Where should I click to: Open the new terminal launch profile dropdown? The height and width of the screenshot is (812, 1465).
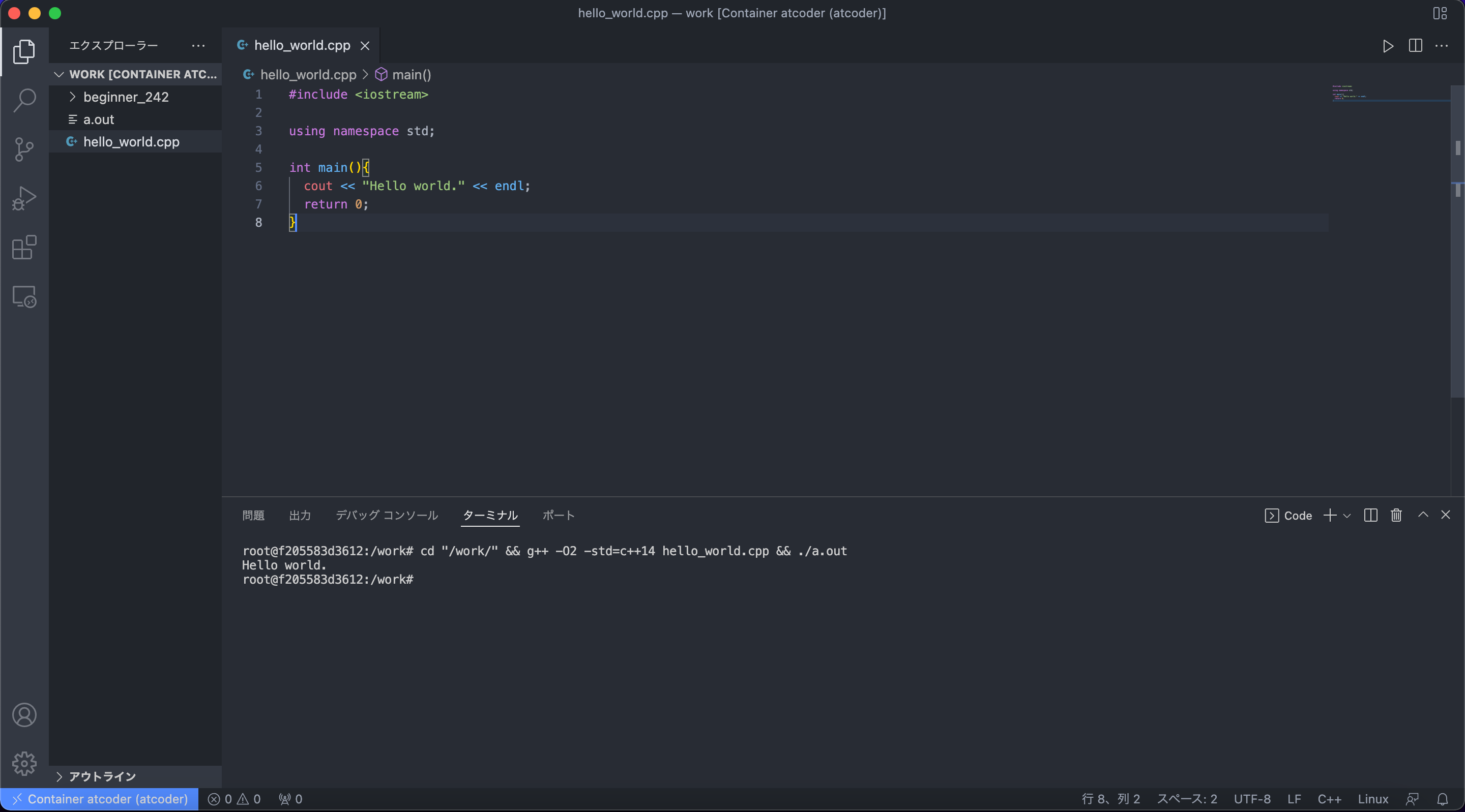click(x=1346, y=516)
